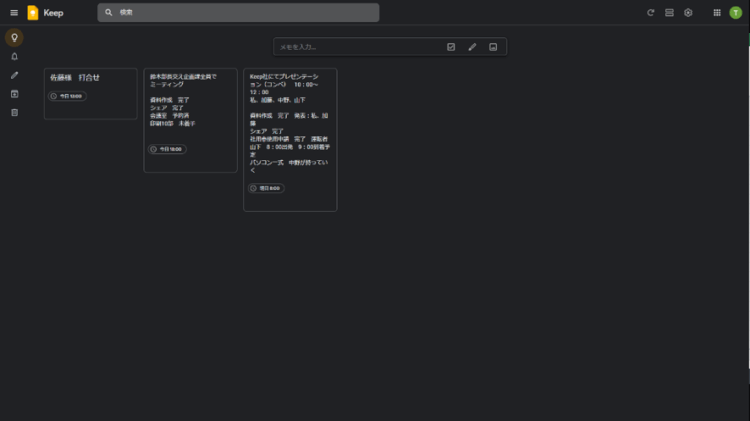Select Notes lightbulb in sidebar

(14, 38)
